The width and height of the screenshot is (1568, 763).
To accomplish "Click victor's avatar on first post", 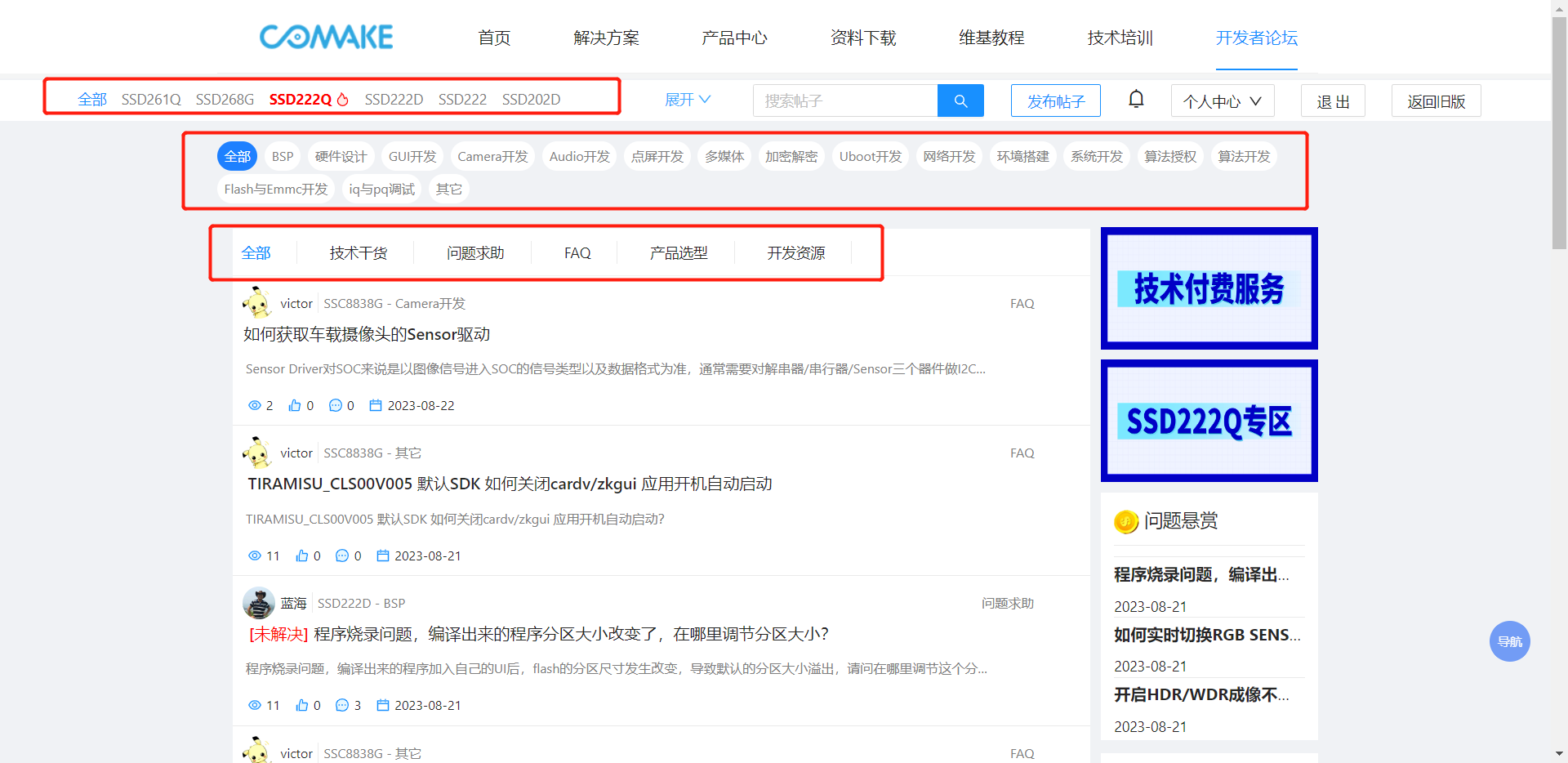I will point(257,303).
